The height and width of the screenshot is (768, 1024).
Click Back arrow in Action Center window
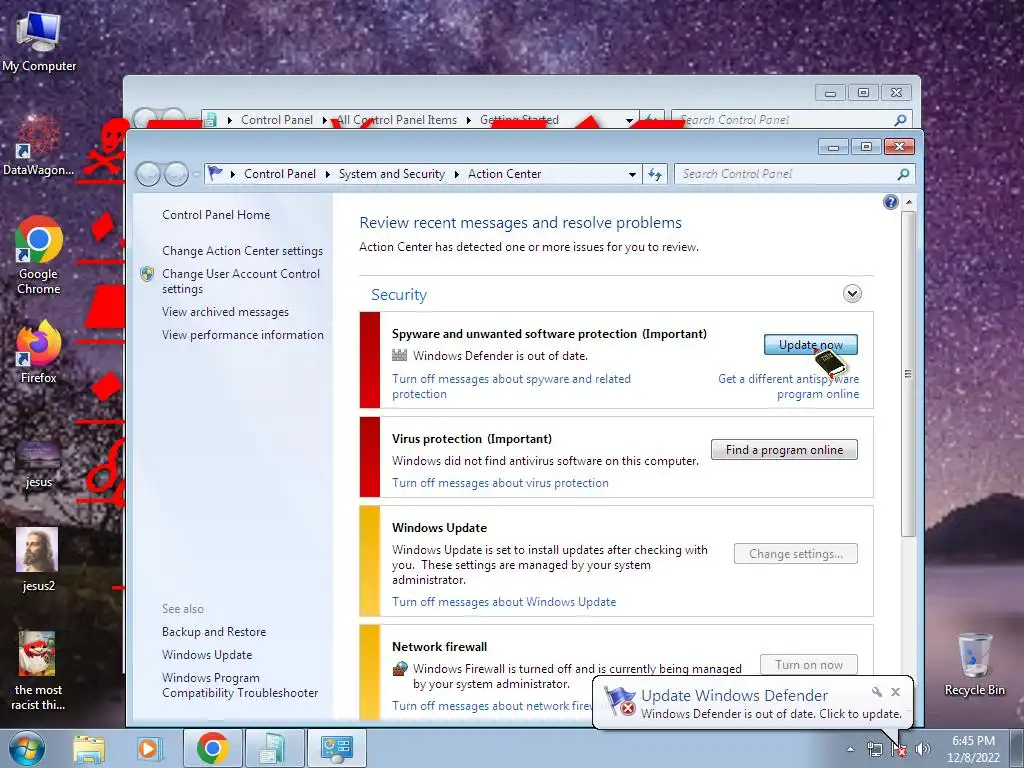[148, 174]
